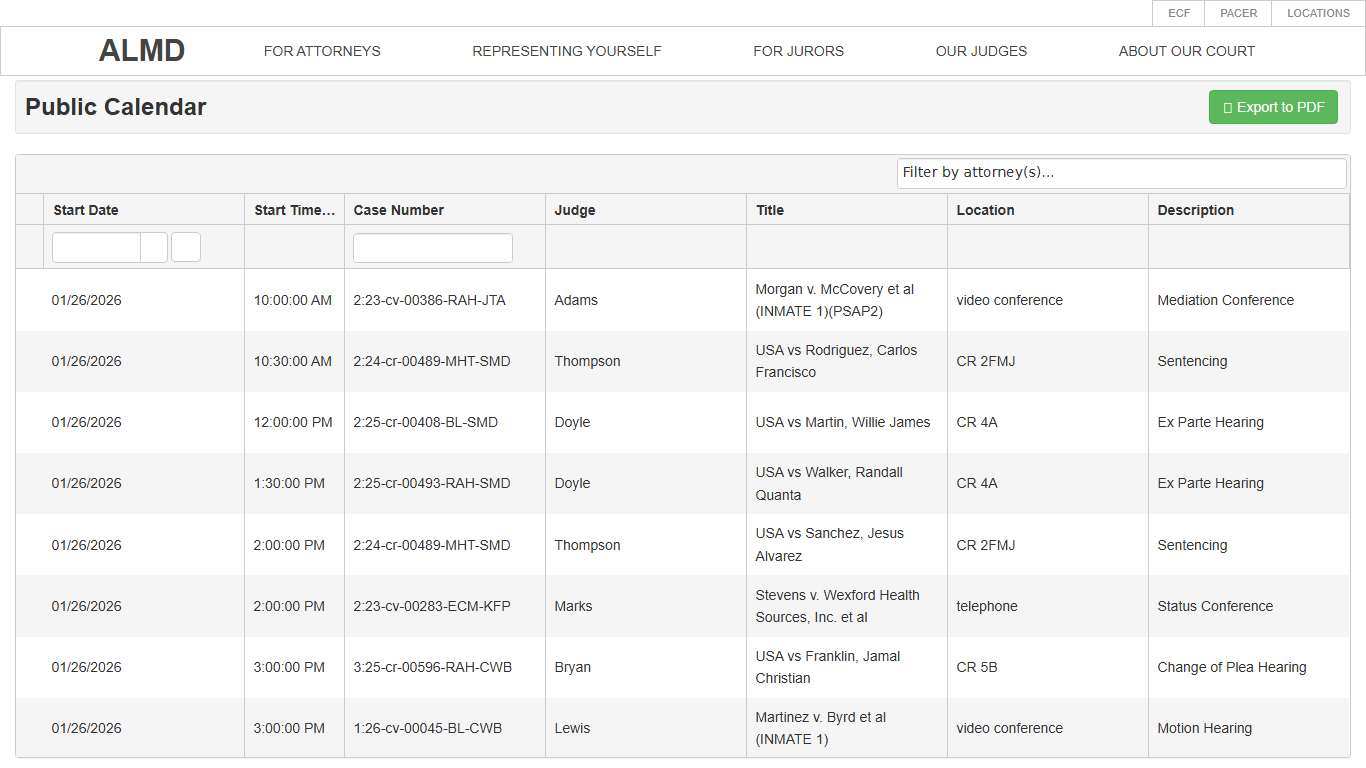Click the ALMD site logo
This screenshot has height=768, width=1366.
(142, 51)
